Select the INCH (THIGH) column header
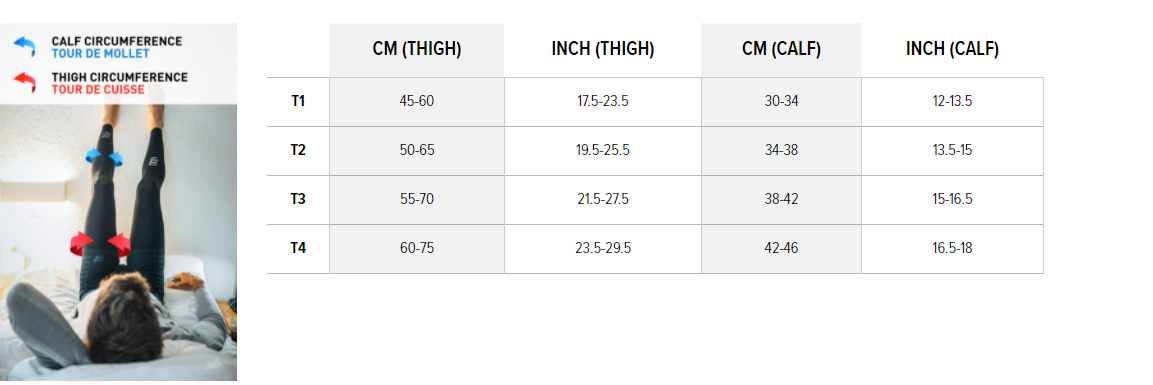Image resolution: width=1153 pixels, height=385 pixels. tap(603, 50)
